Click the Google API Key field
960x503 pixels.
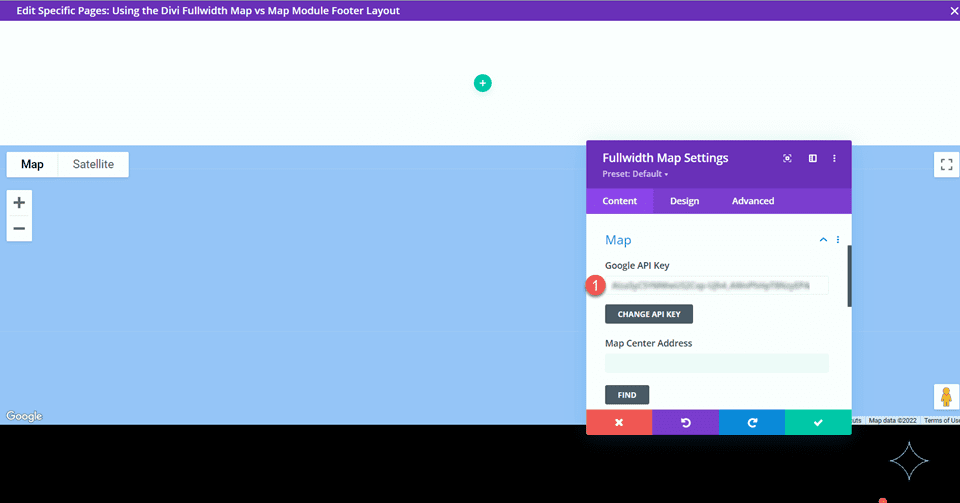click(x=717, y=285)
